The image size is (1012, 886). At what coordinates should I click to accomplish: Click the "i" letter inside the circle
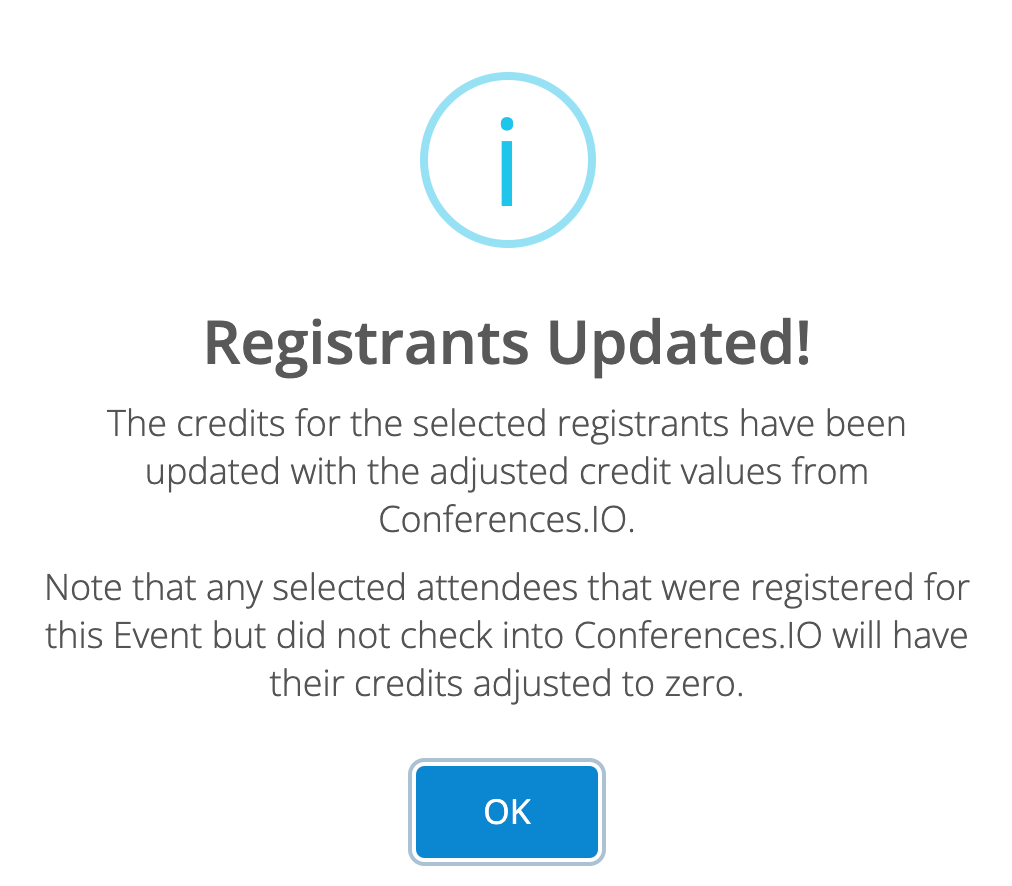(x=507, y=161)
